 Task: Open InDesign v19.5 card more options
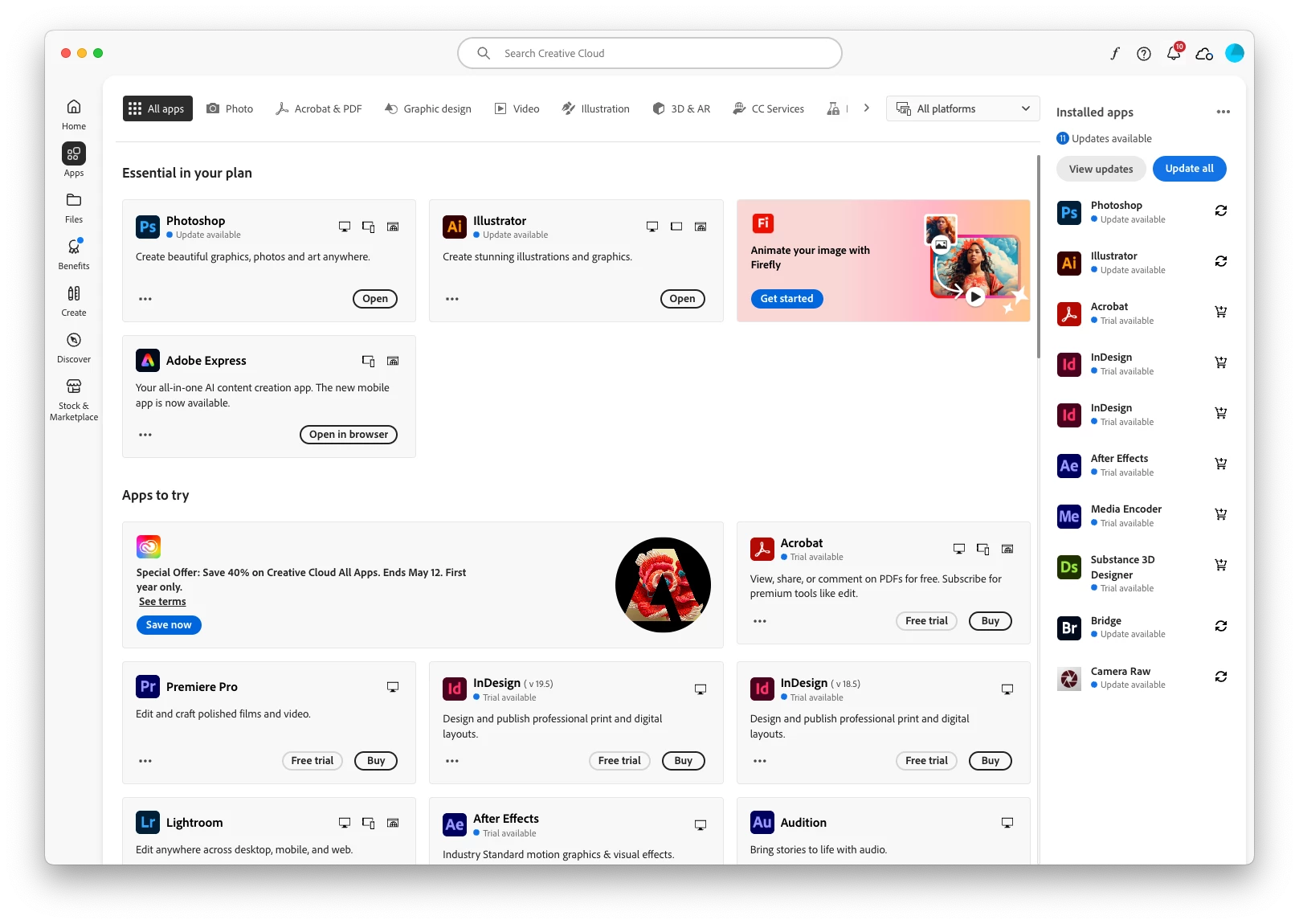[452, 761]
